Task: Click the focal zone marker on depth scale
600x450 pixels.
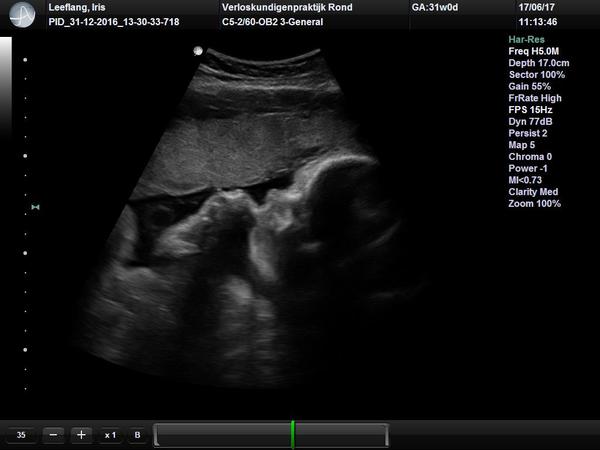Action: [36, 207]
